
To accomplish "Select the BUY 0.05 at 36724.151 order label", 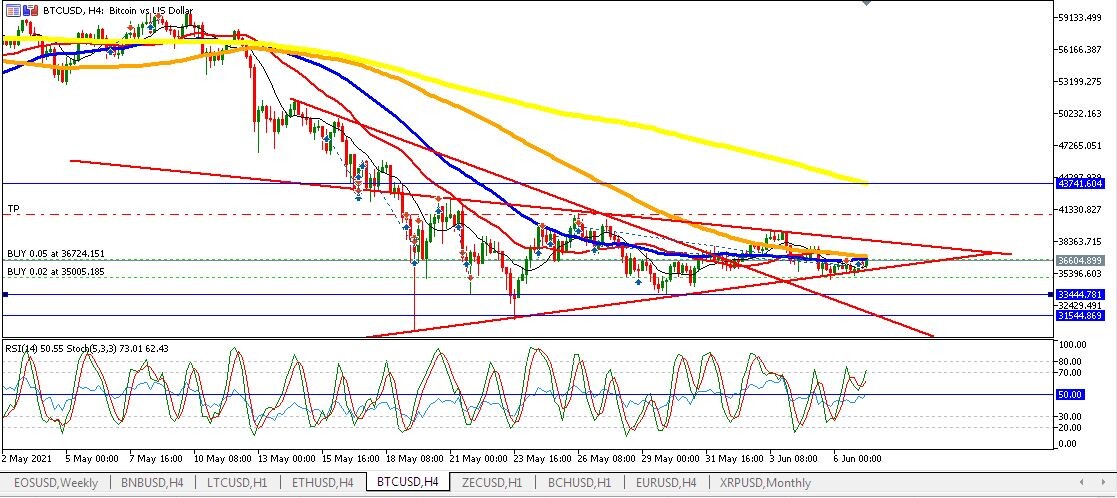I will (x=56, y=254).
